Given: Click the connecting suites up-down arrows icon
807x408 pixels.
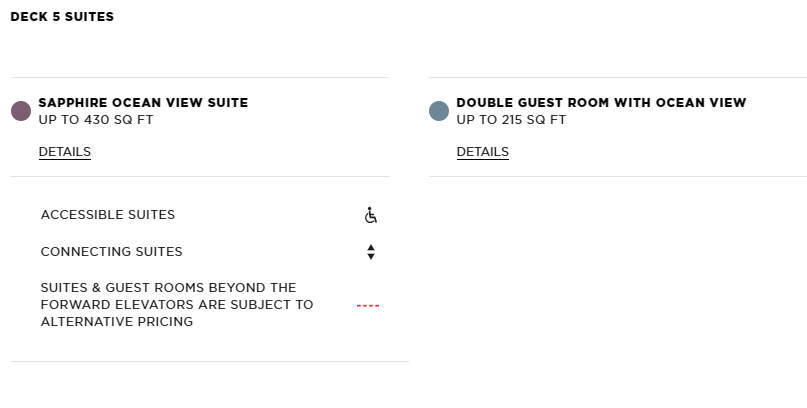Looking at the screenshot, I should pos(371,252).
